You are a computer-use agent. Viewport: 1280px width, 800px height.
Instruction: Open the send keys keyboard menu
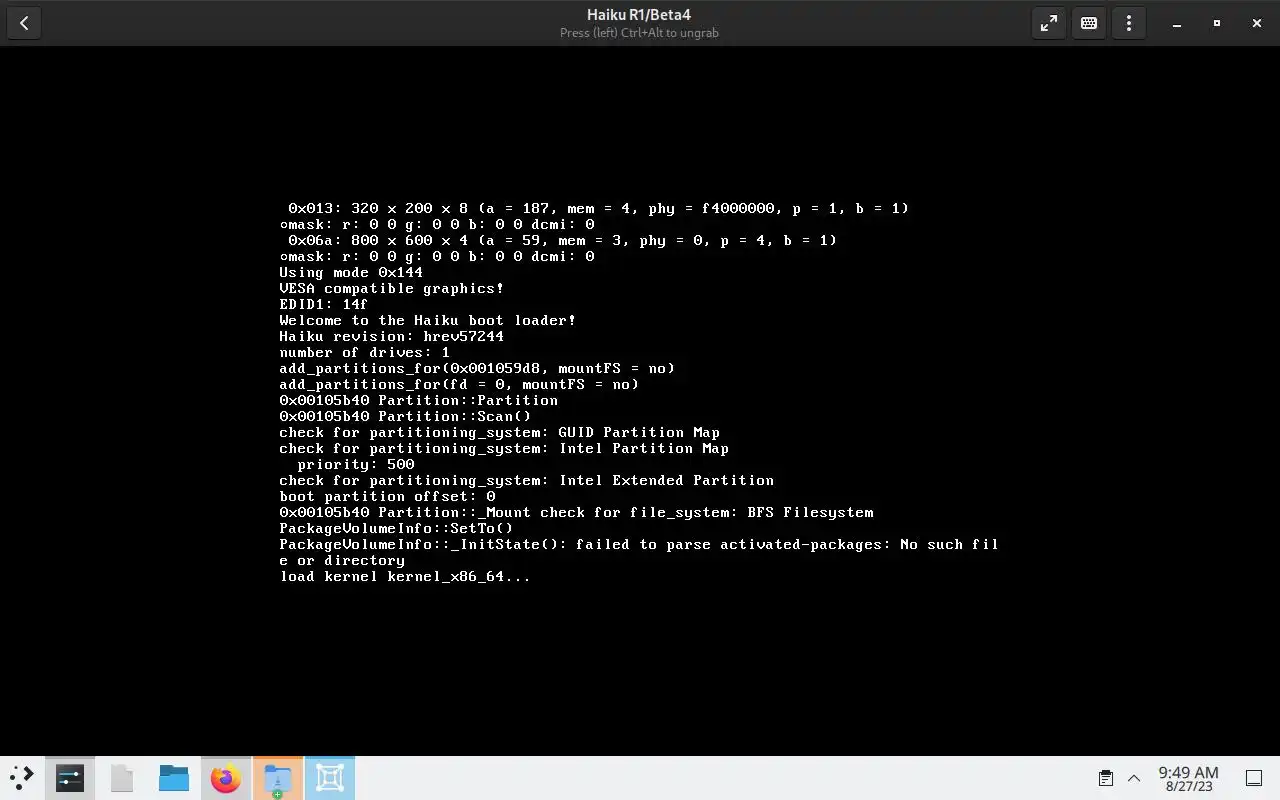click(x=1089, y=23)
